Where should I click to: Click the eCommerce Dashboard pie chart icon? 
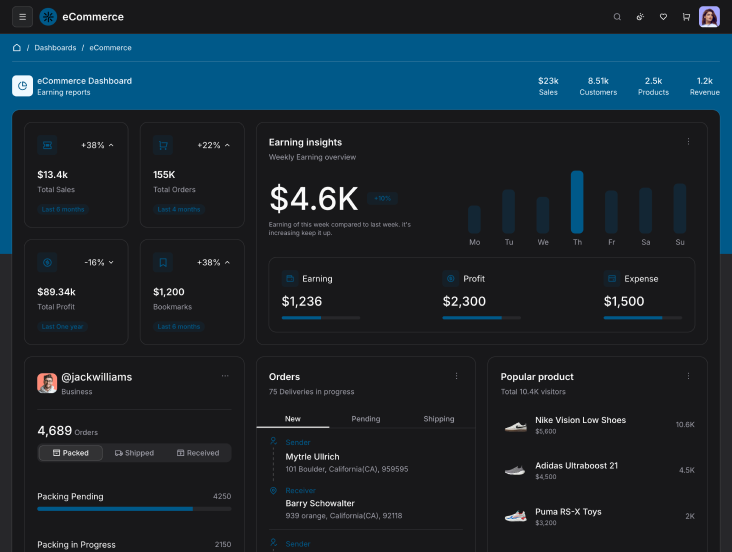click(22, 86)
